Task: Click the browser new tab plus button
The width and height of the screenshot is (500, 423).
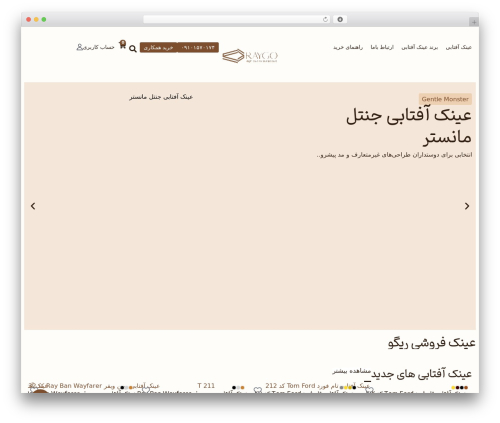Action: [x=474, y=22]
